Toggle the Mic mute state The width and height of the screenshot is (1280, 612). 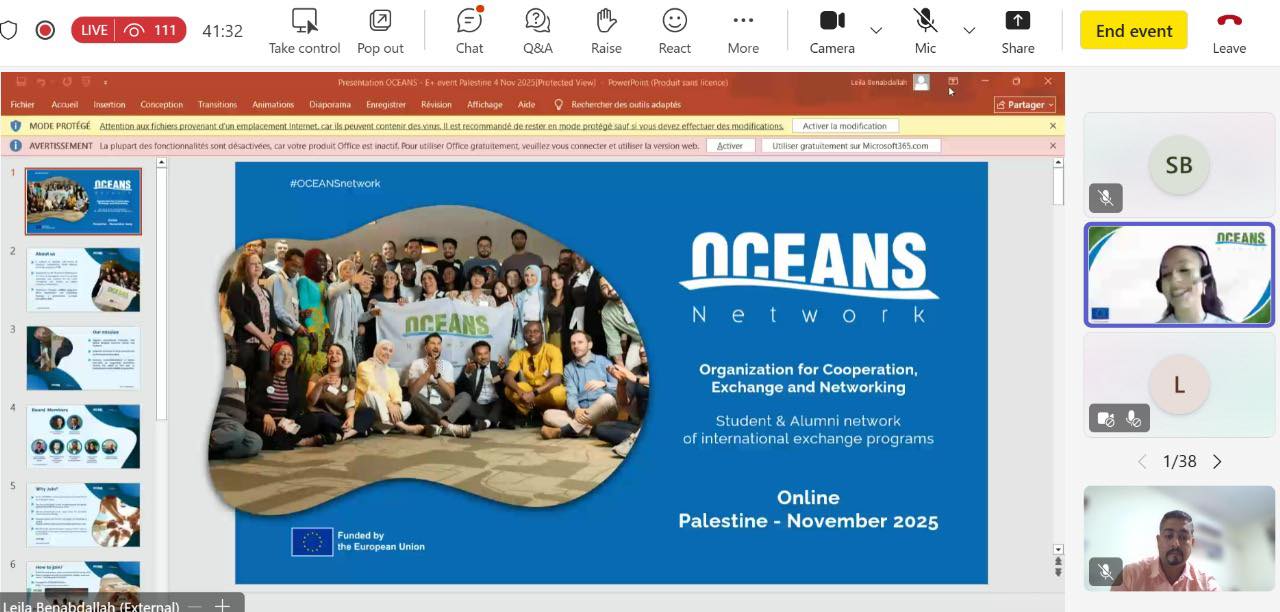click(925, 31)
